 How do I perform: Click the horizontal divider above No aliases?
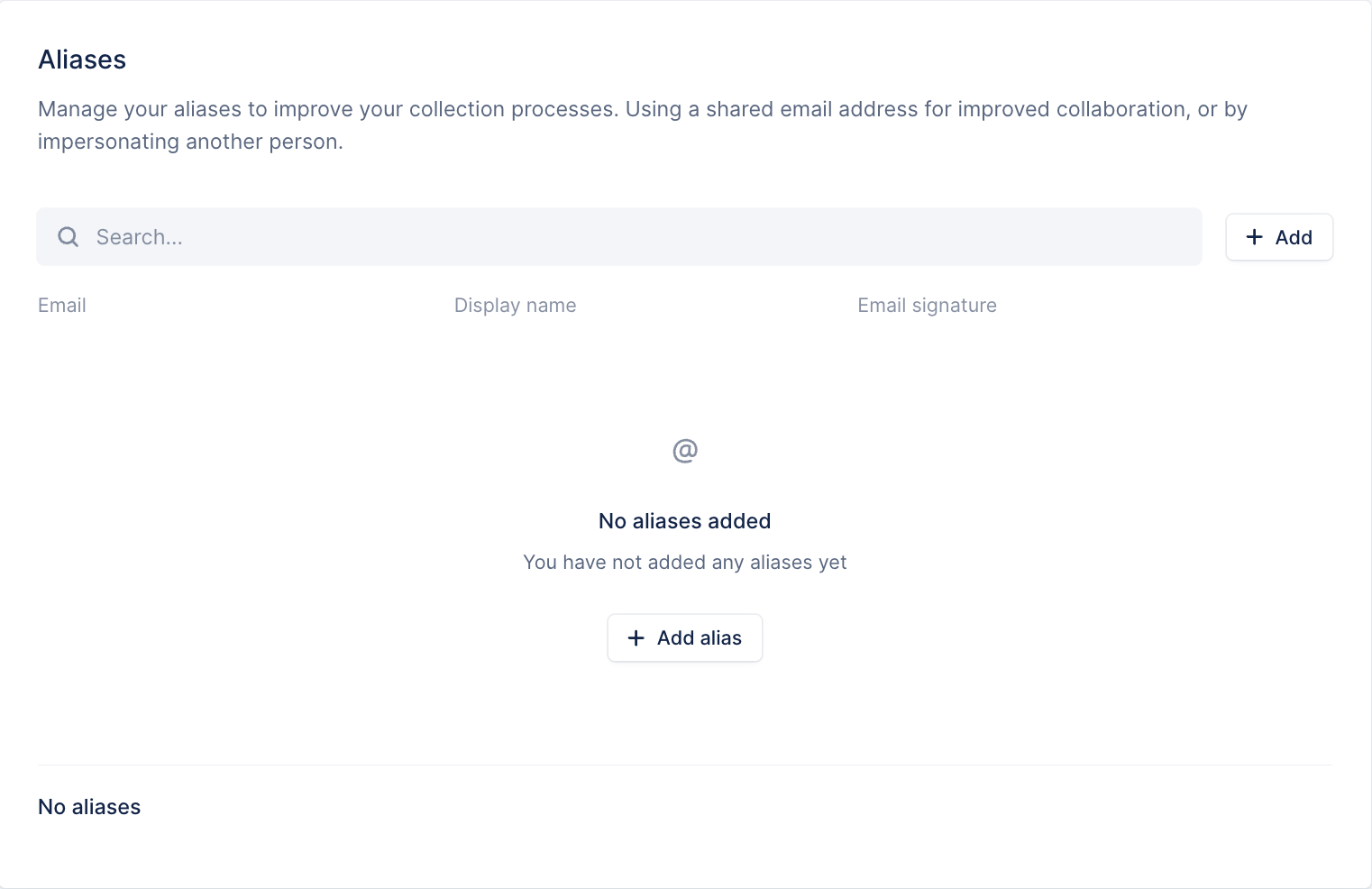(685, 763)
